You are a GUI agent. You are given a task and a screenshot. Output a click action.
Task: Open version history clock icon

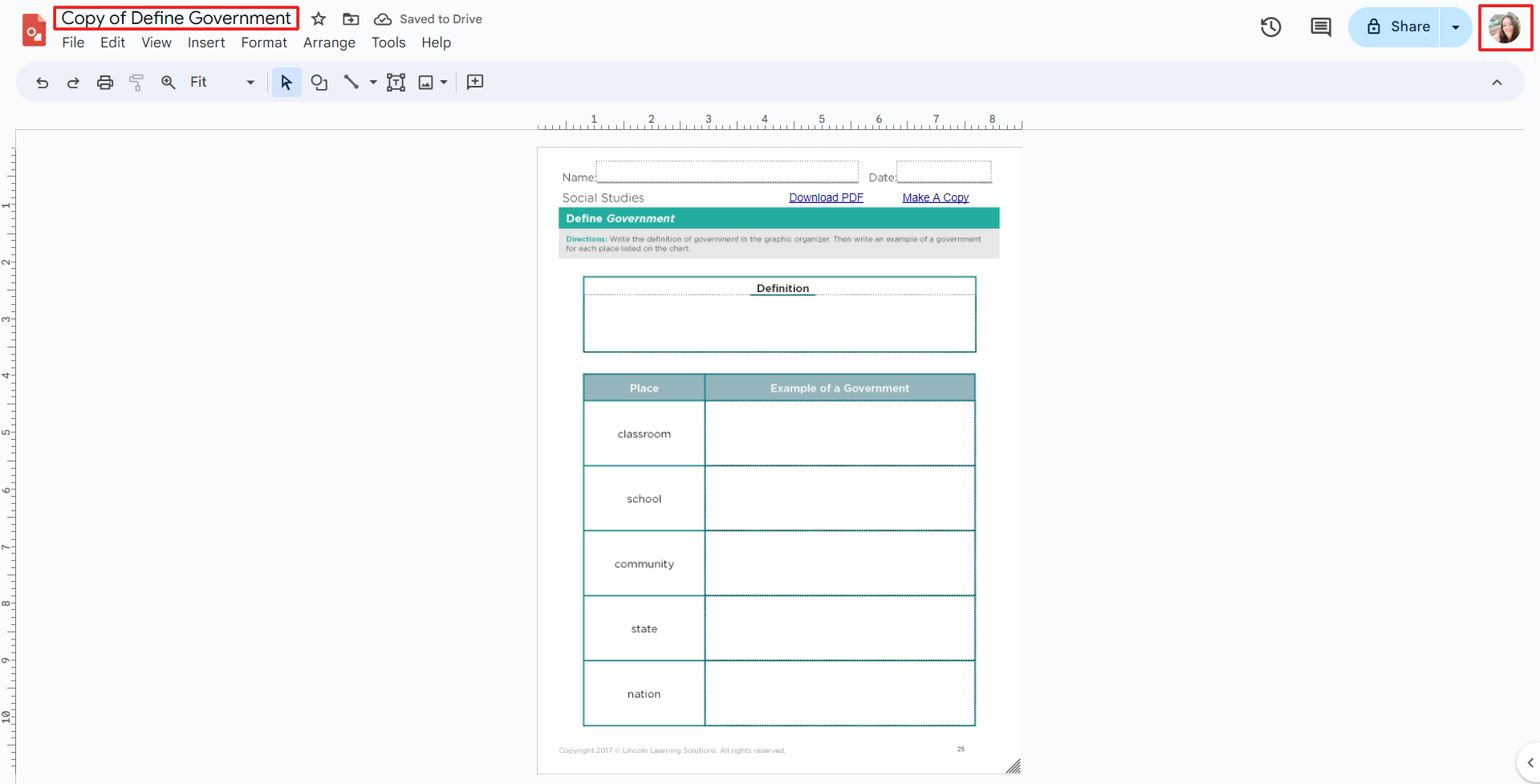coord(1270,26)
